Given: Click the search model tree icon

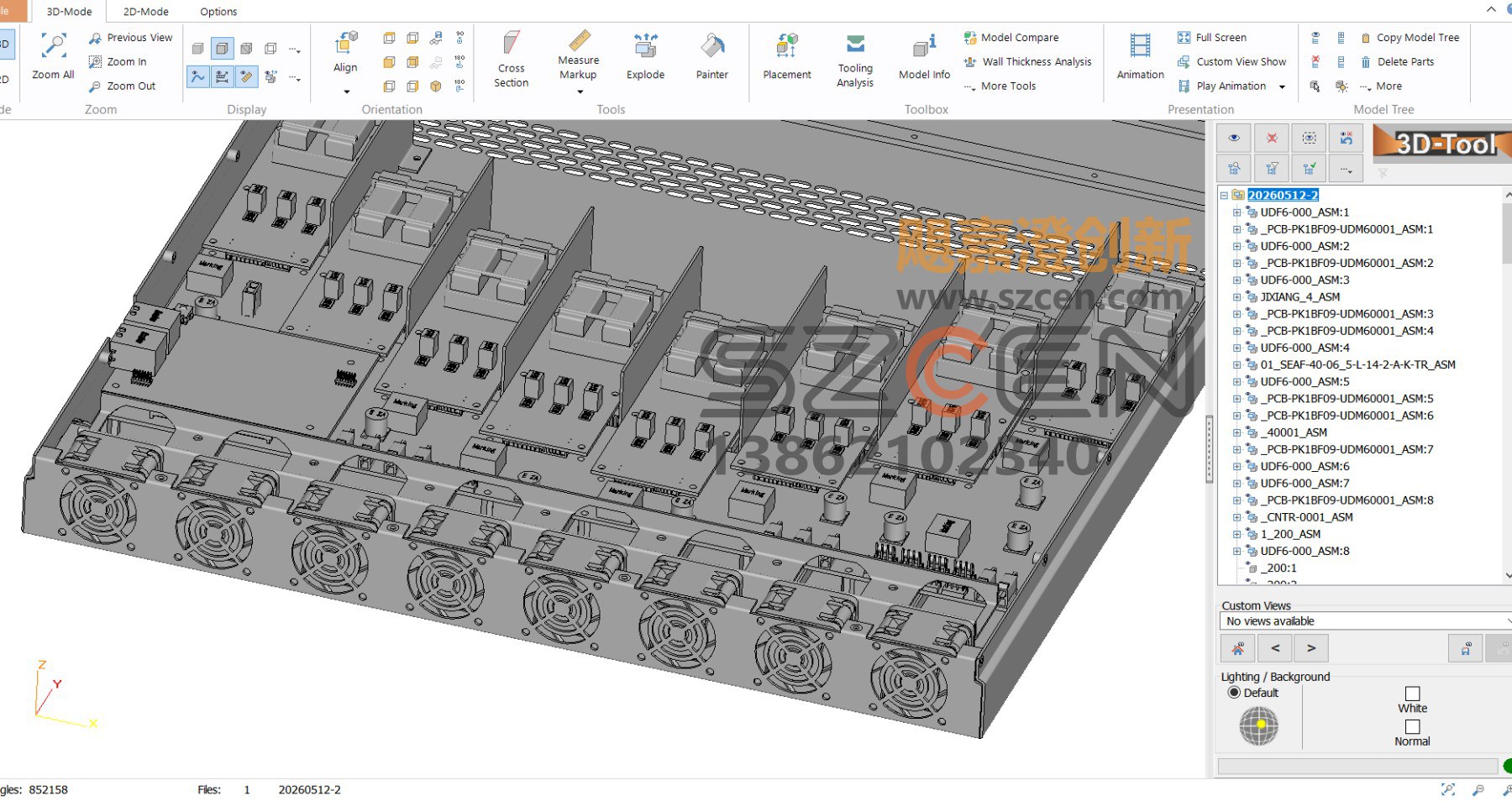Looking at the screenshot, I should [x=1234, y=169].
